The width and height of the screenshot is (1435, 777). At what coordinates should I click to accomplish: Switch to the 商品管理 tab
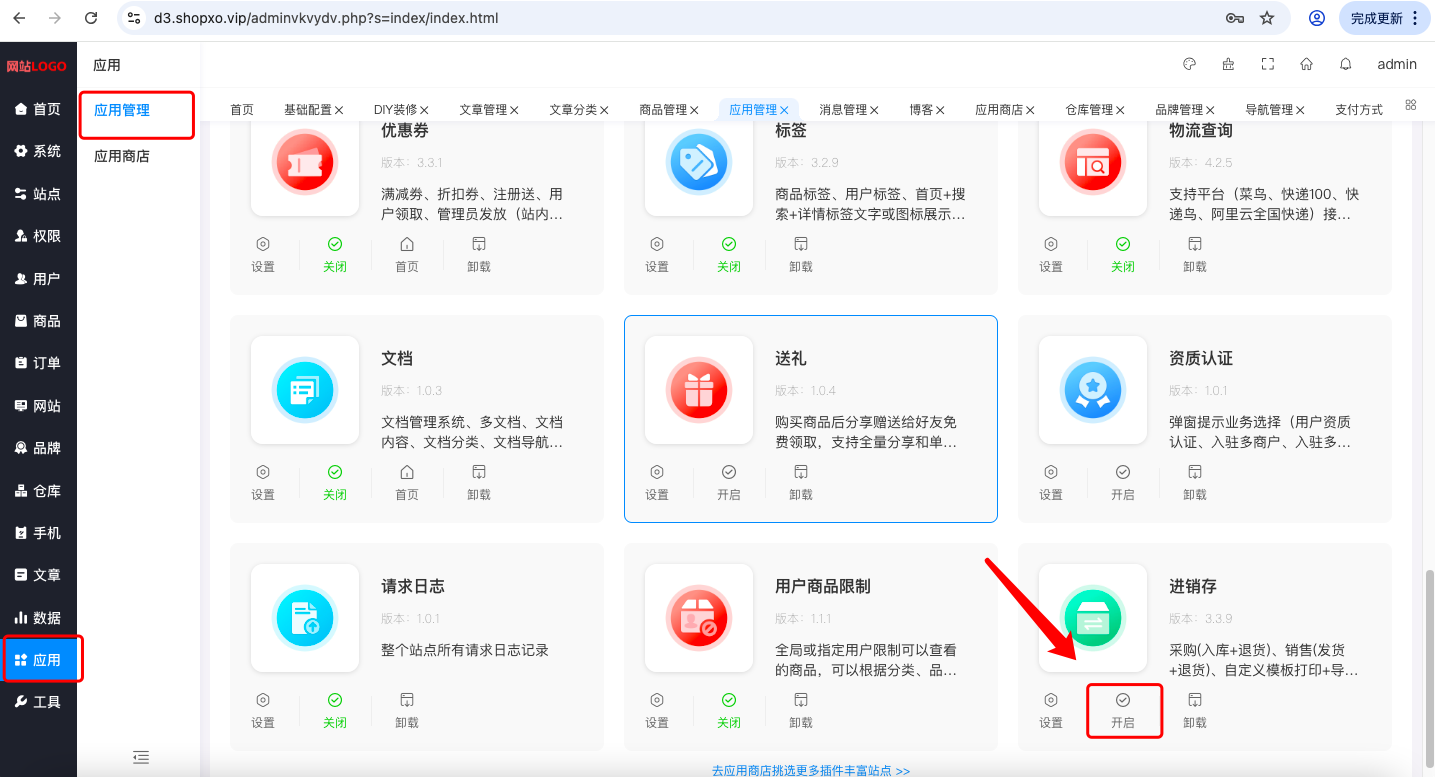[664, 110]
